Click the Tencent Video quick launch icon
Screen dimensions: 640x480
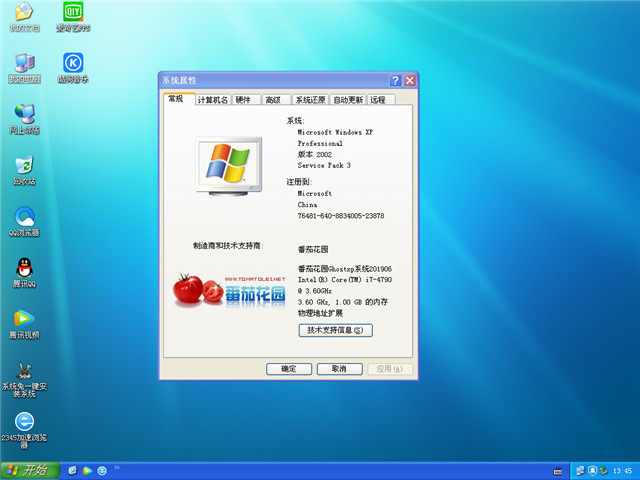click(x=87, y=471)
